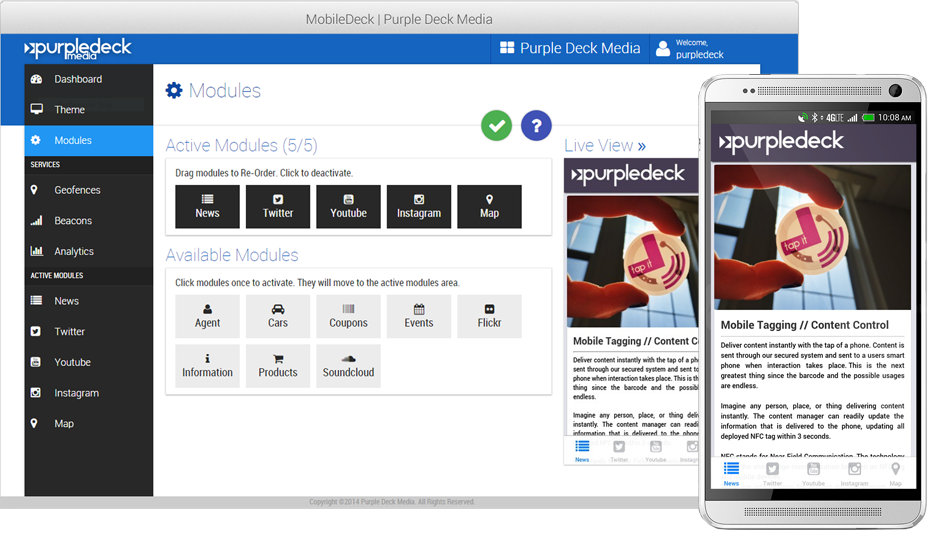
Task: Click the Modules gear icon in heading
Action: coord(174,91)
